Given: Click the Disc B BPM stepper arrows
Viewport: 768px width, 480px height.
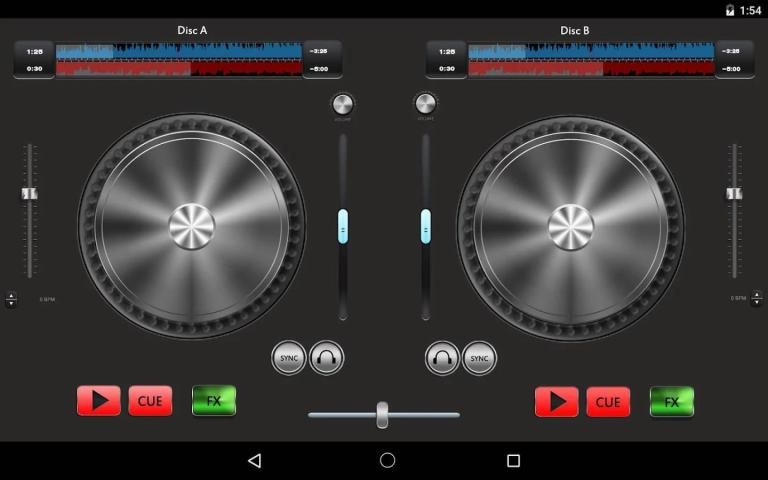Looking at the screenshot, I should click(756, 299).
